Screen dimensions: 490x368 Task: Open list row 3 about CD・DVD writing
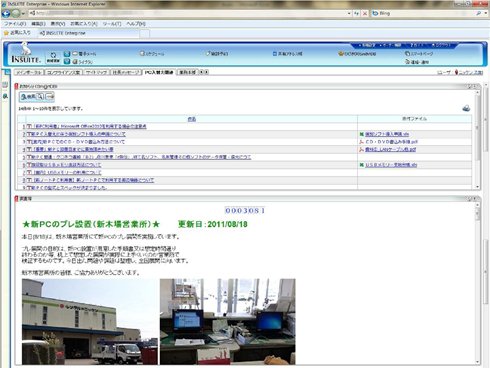click(x=78, y=142)
